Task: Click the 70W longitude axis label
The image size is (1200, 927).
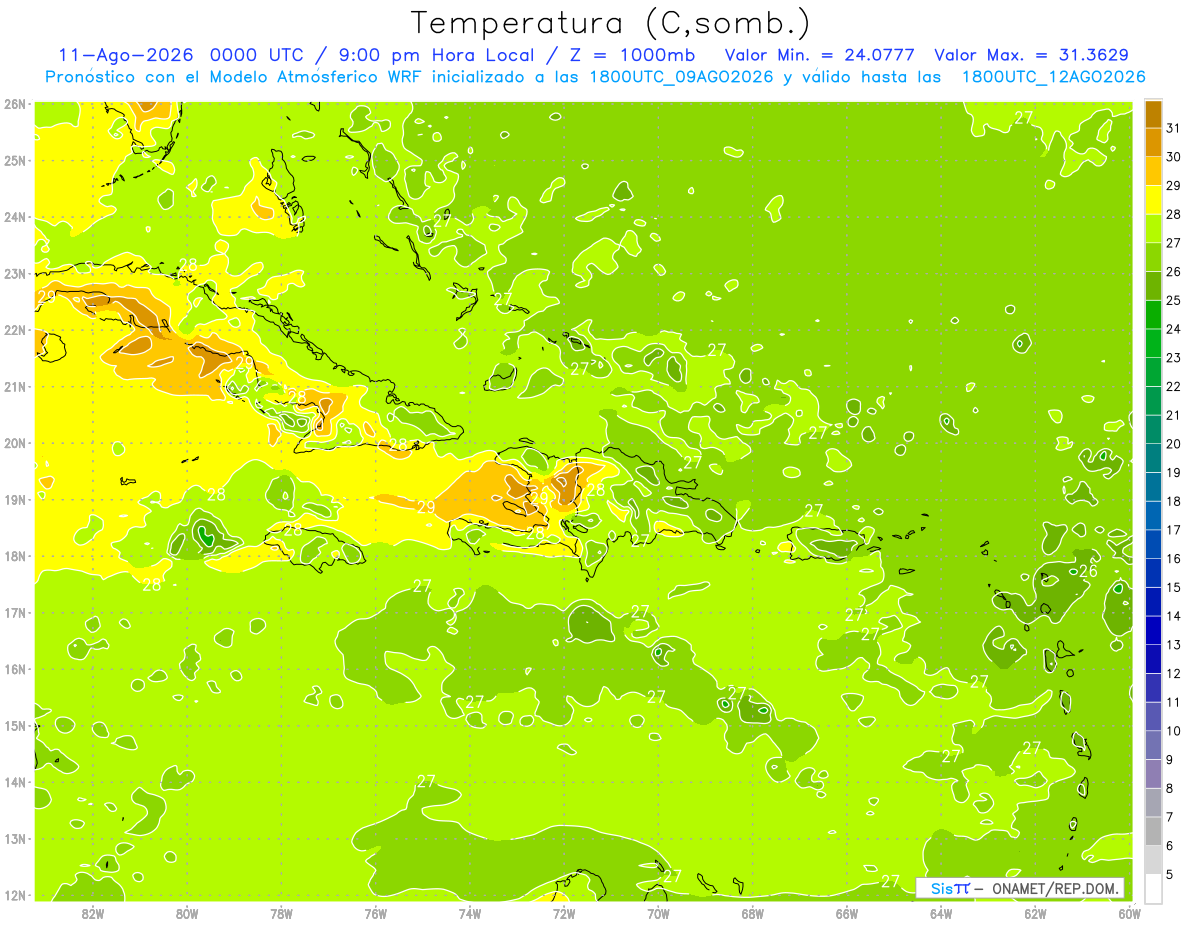Action: pos(658,913)
